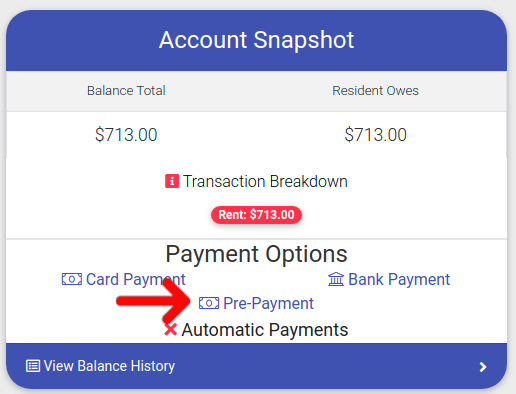The width and height of the screenshot is (516, 394).
Task: Click the Transaction Breakdown label
Action: tap(265, 181)
